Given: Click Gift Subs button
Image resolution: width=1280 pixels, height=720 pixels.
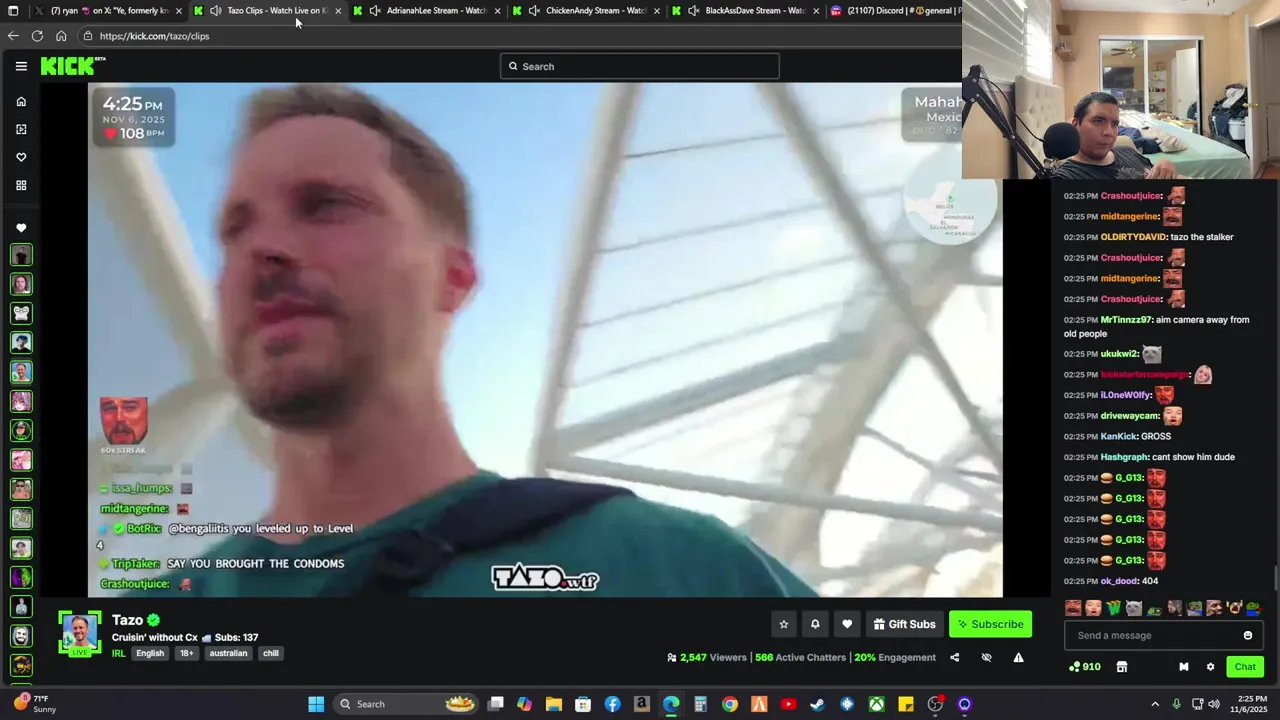Looking at the screenshot, I should click(x=904, y=624).
